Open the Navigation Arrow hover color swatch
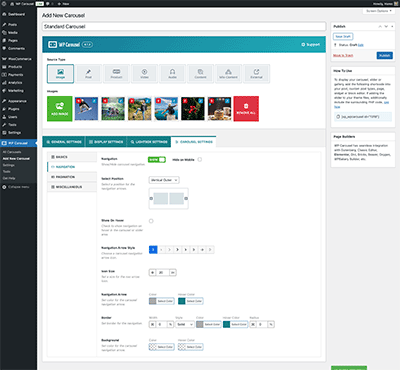400x370 pixels. click(x=182, y=301)
